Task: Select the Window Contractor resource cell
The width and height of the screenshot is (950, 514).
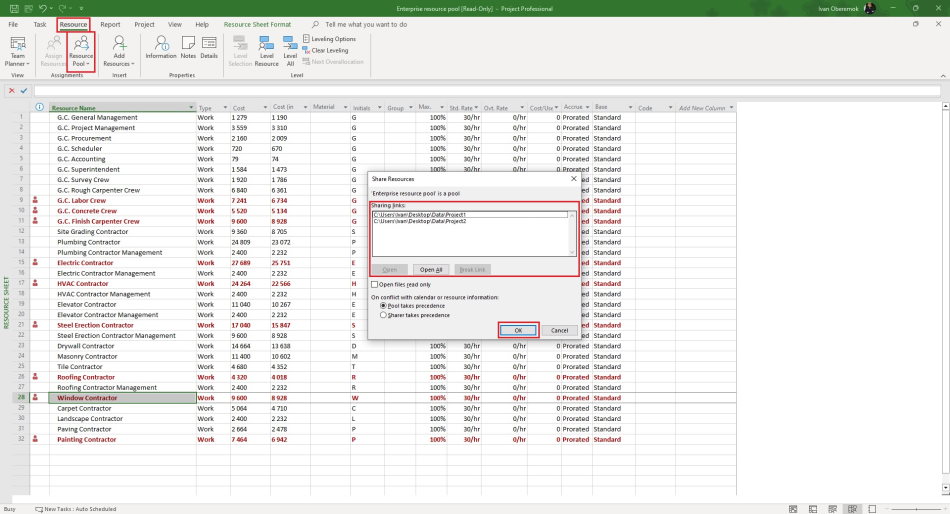Action: [x=122, y=398]
